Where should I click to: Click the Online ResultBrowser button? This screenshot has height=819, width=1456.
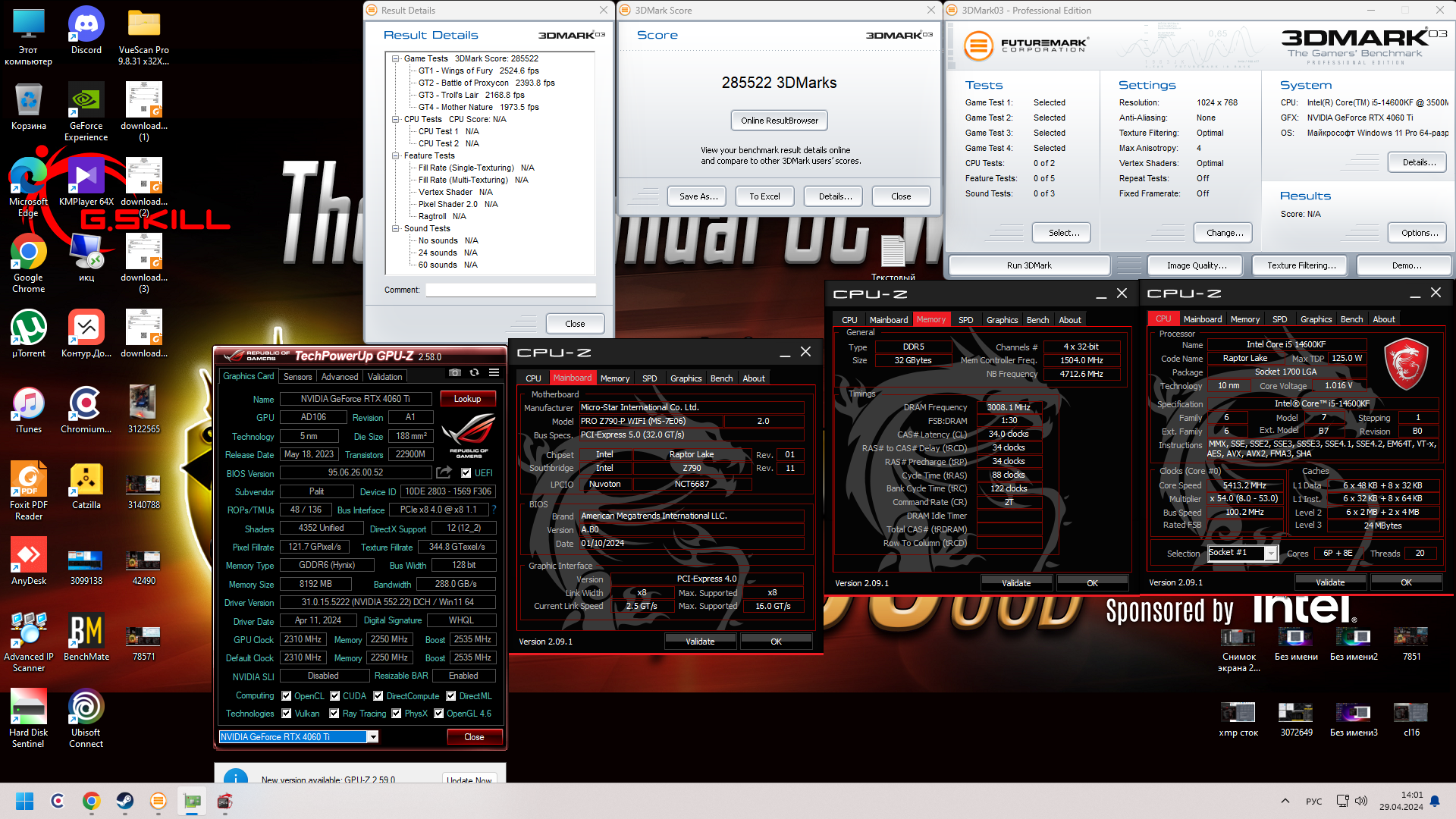[779, 121]
